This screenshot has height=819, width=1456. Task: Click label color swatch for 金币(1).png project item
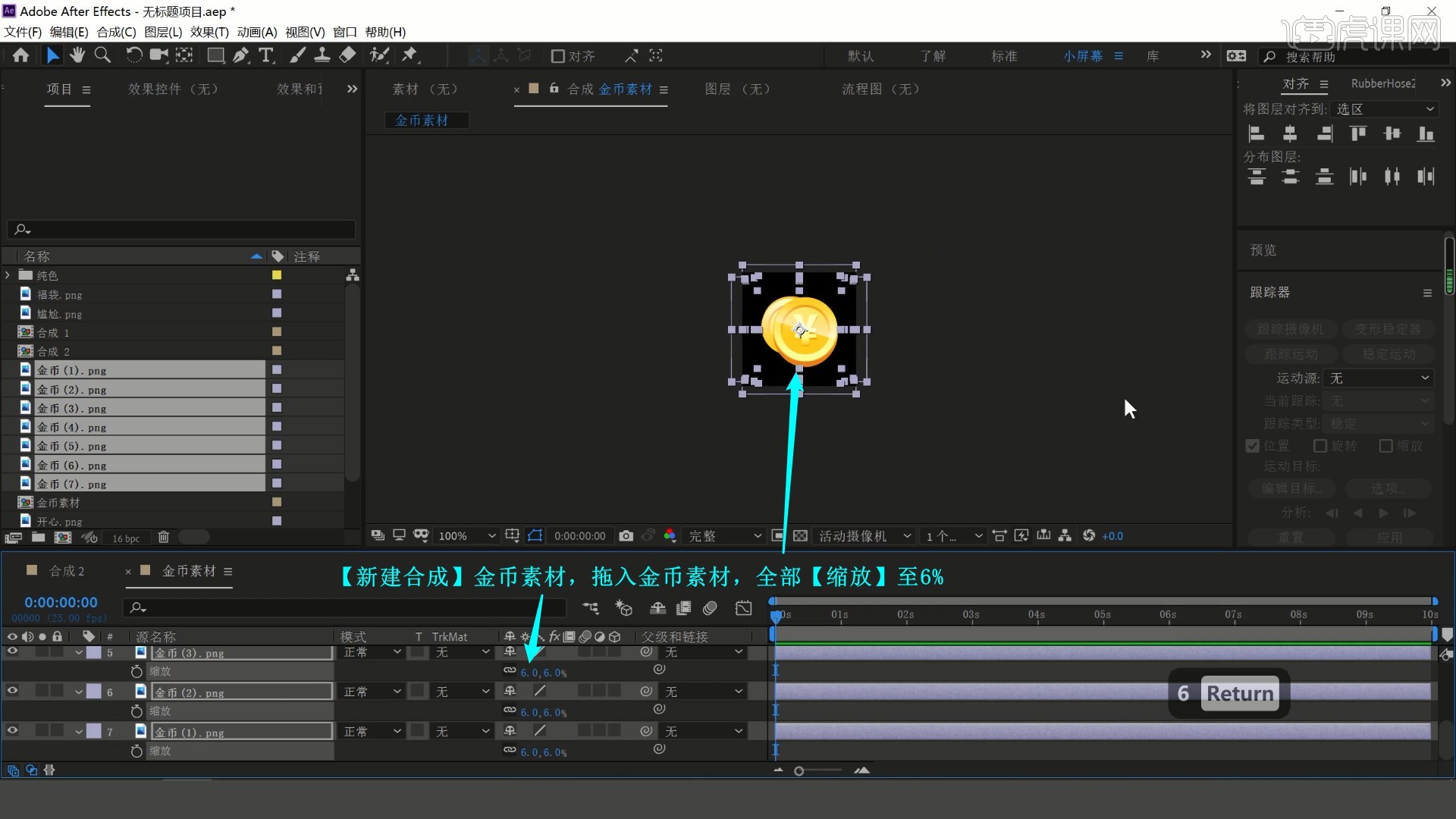(x=277, y=370)
